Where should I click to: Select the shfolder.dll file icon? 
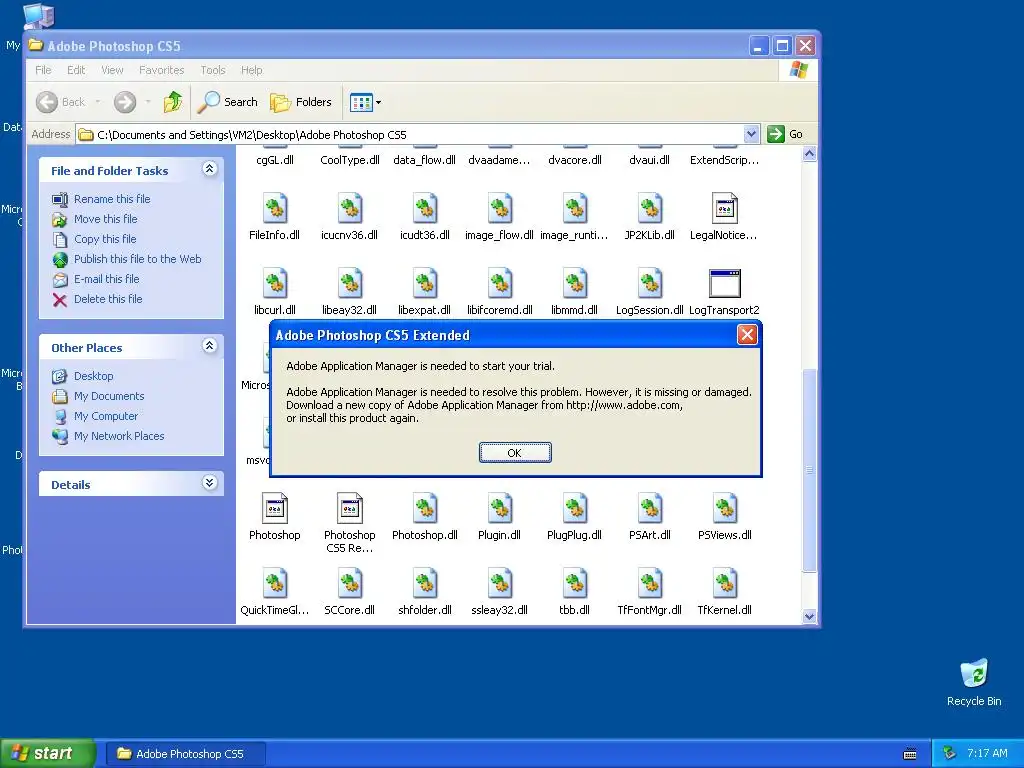tap(424, 583)
